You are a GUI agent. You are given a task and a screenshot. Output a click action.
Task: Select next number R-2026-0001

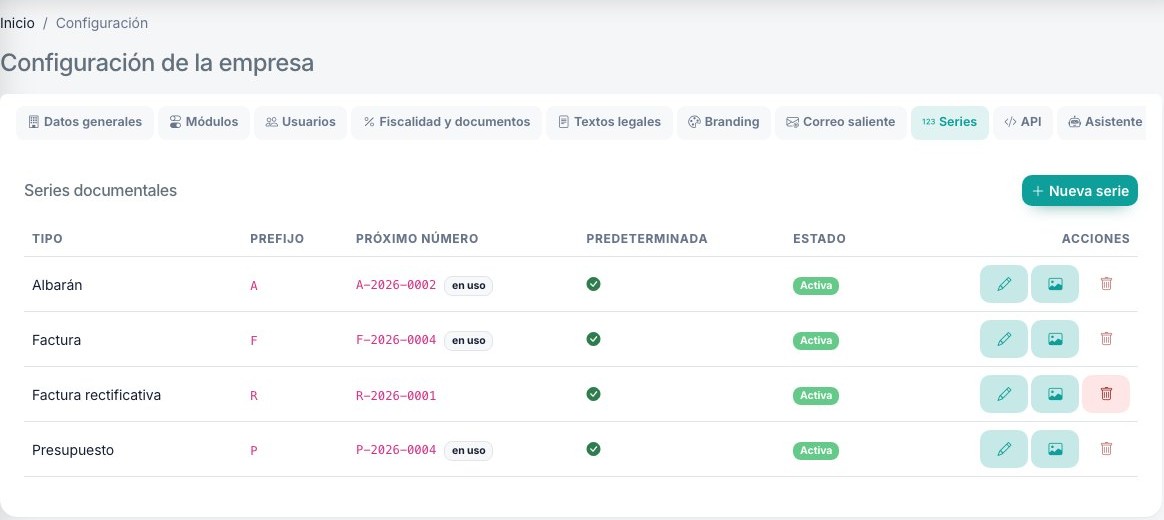(x=396, y=396)
